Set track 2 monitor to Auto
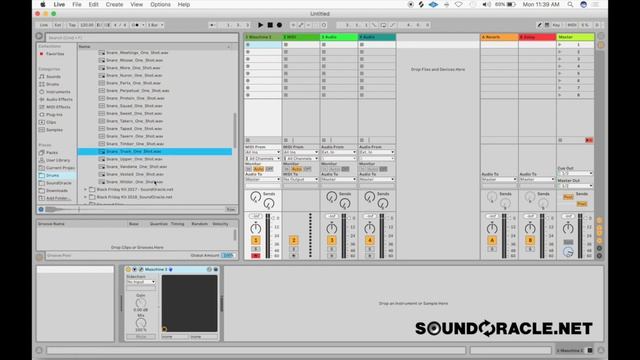This screenshot has width=640, height=360. [x=297, y=169]
